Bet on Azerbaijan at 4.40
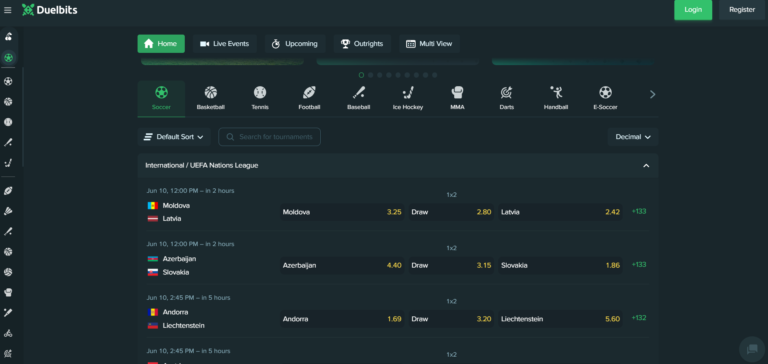This screenshot has width=768, height=364. point(342,266)
